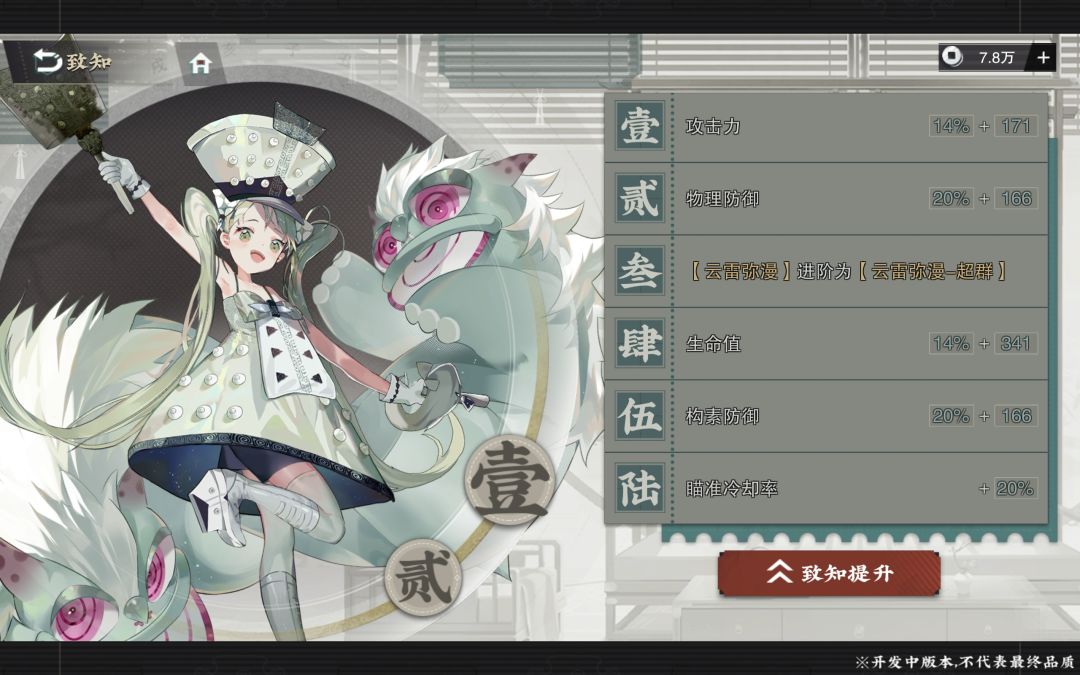Tap the coin currency icon
Screen dimensions: 1080x675
pos(953,56)
